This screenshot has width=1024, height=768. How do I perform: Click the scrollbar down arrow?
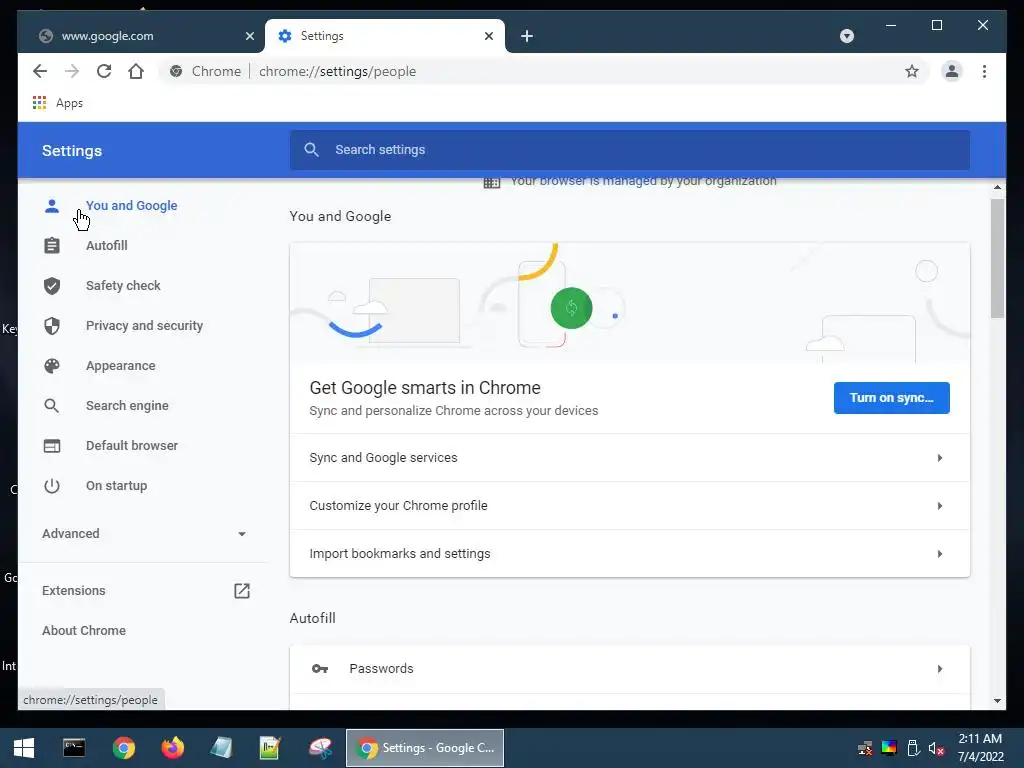[997, 701]
